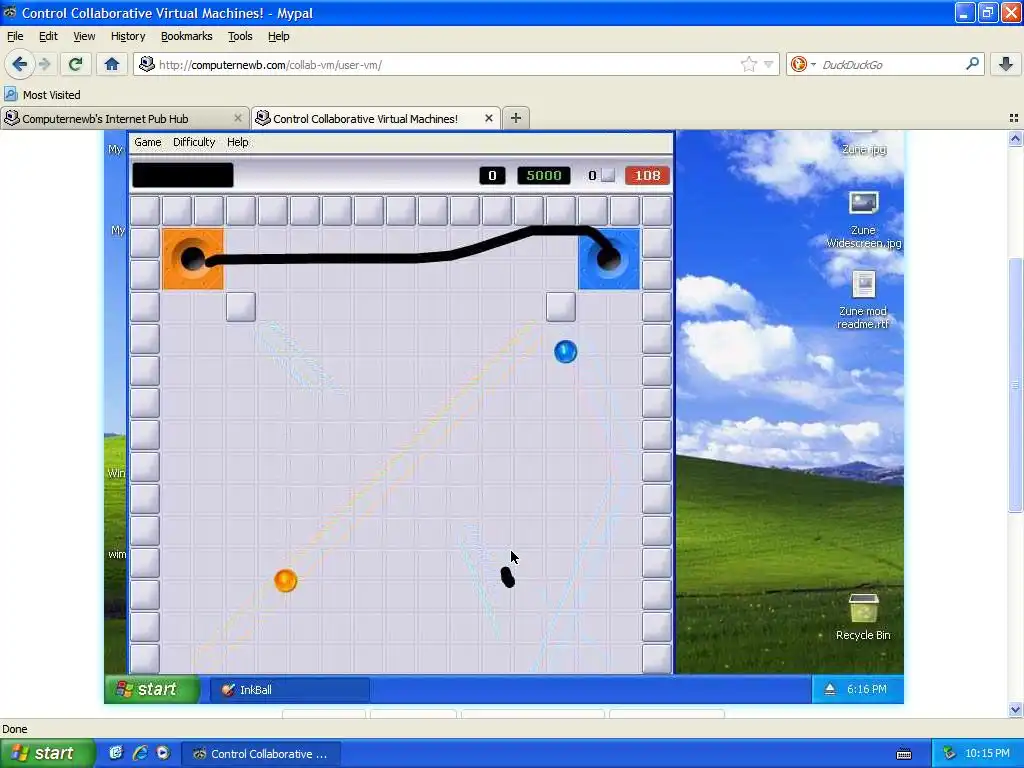Viewport: 1024px width, 768px height.
Task: Click the scrollbar down arrow
Action: [1015, 709]
